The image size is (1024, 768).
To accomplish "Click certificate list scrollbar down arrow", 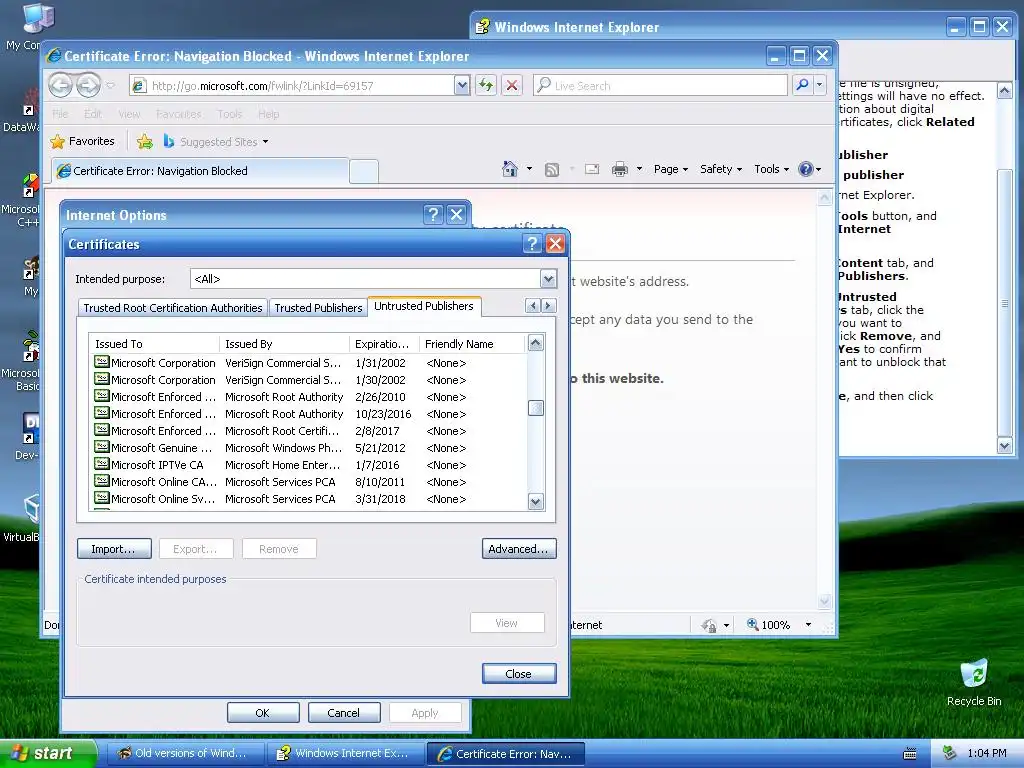I will point(536,502).
